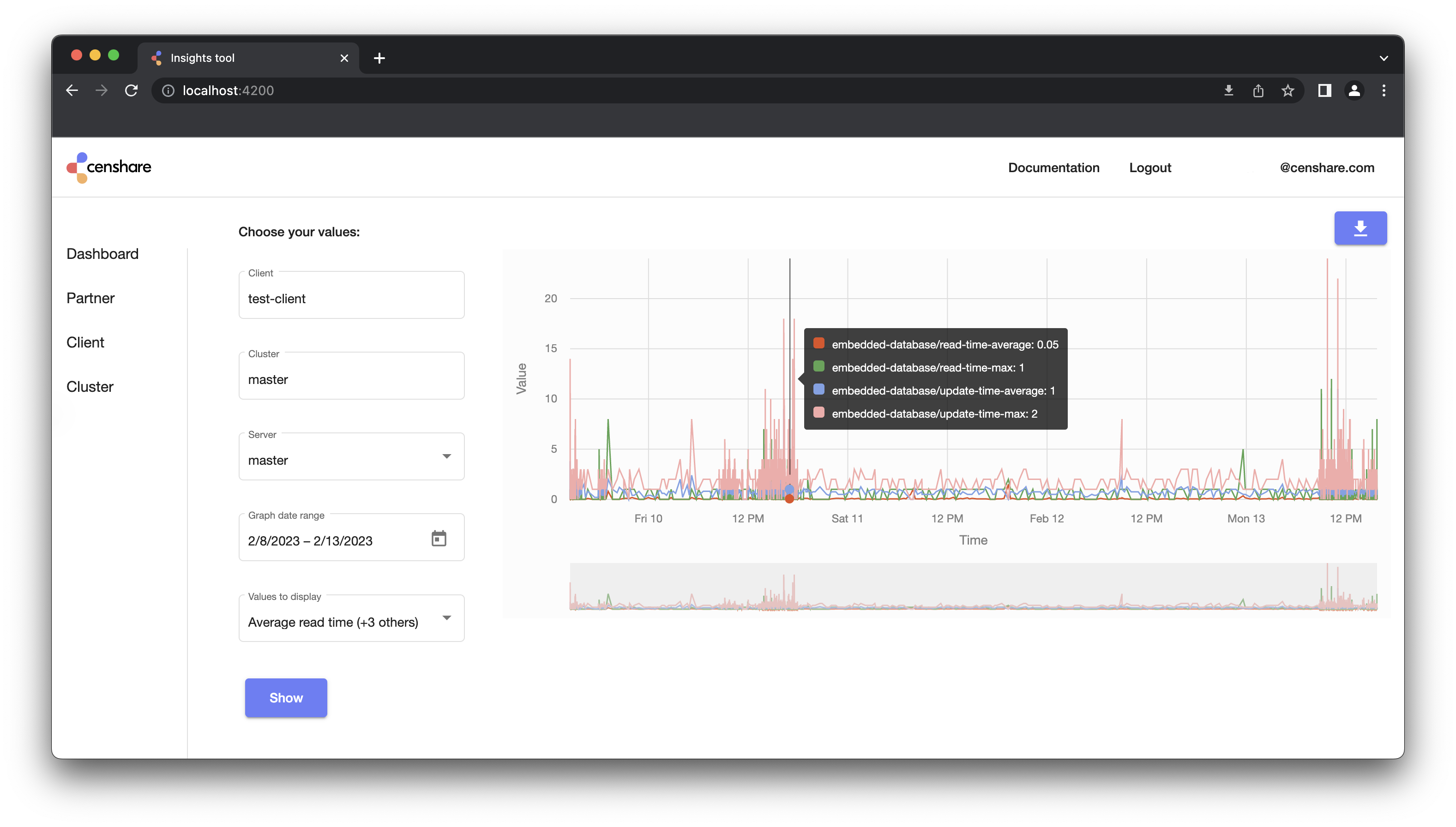Image resolution: width=1456 pixels, height=827 pixels.
Task: Open browser downloads
Action: click(1228, 90)
